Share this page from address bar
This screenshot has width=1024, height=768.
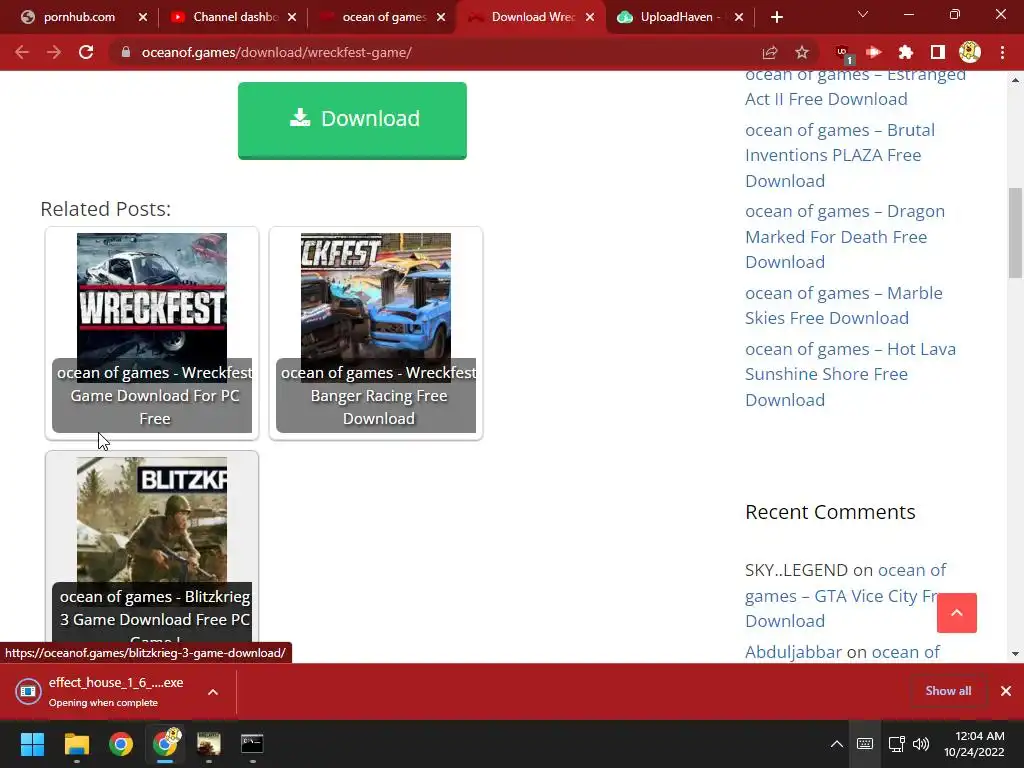[x=770, y=52]
